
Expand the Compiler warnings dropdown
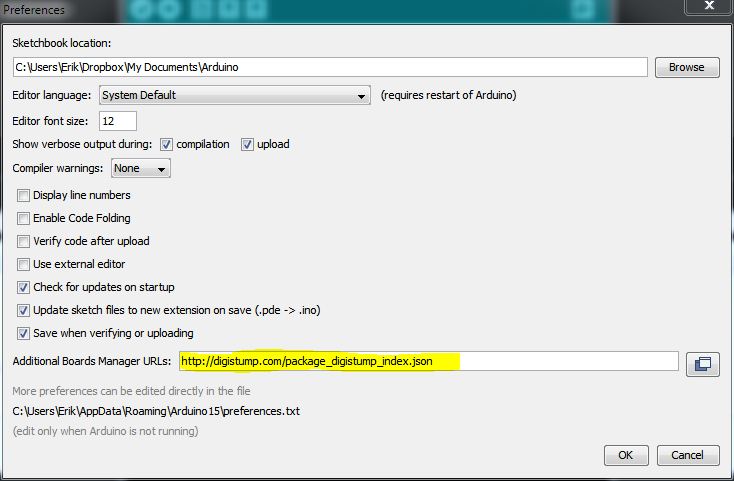click(x=141, y=168)
